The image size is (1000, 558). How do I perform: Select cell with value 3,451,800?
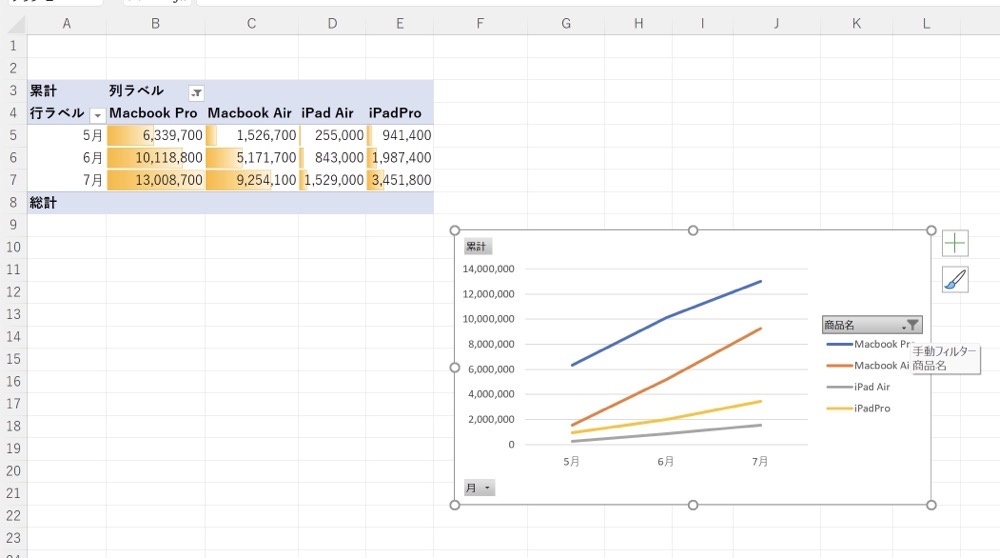[399, 180]
